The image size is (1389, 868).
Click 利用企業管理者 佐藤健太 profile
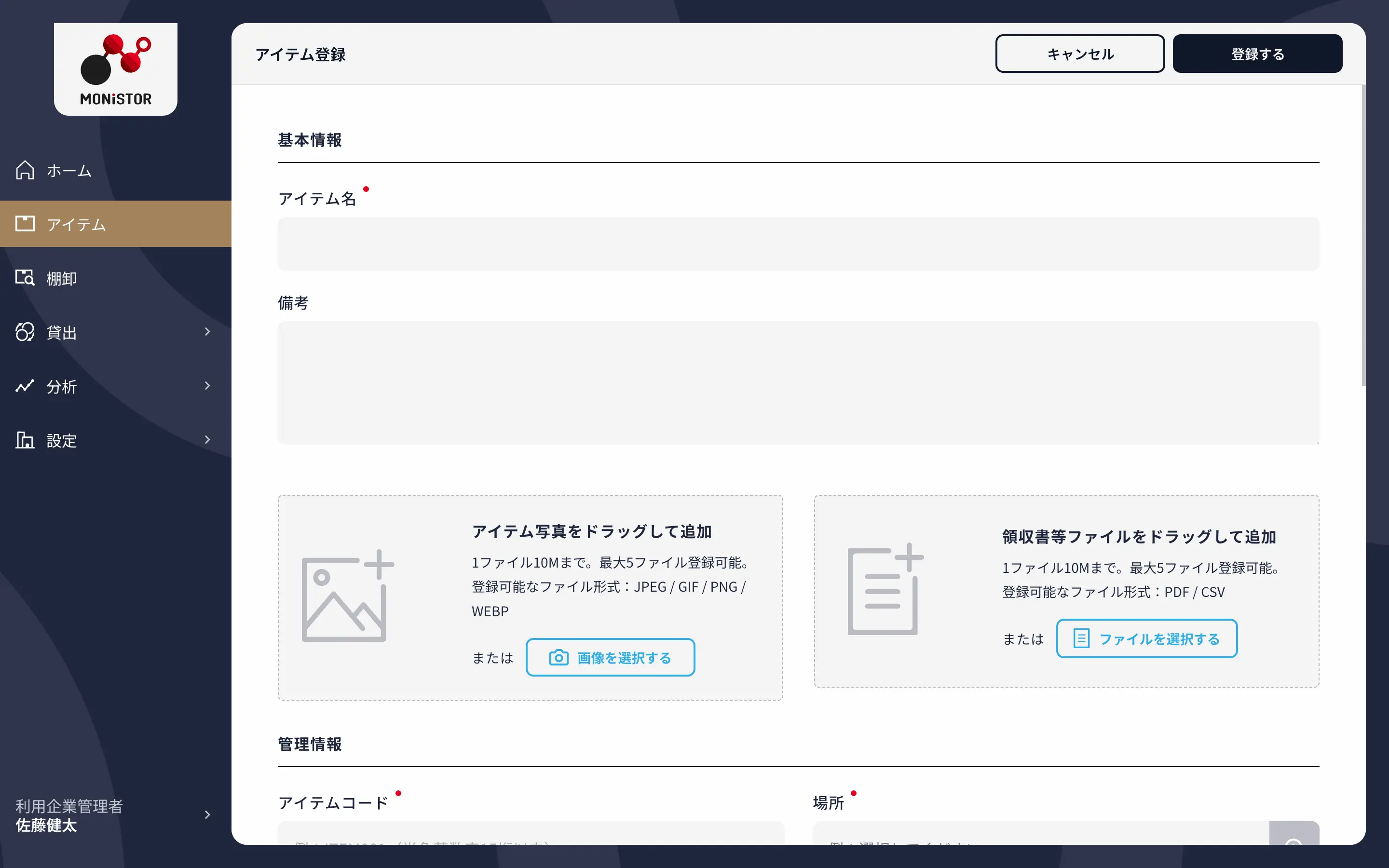click(115, 815)
